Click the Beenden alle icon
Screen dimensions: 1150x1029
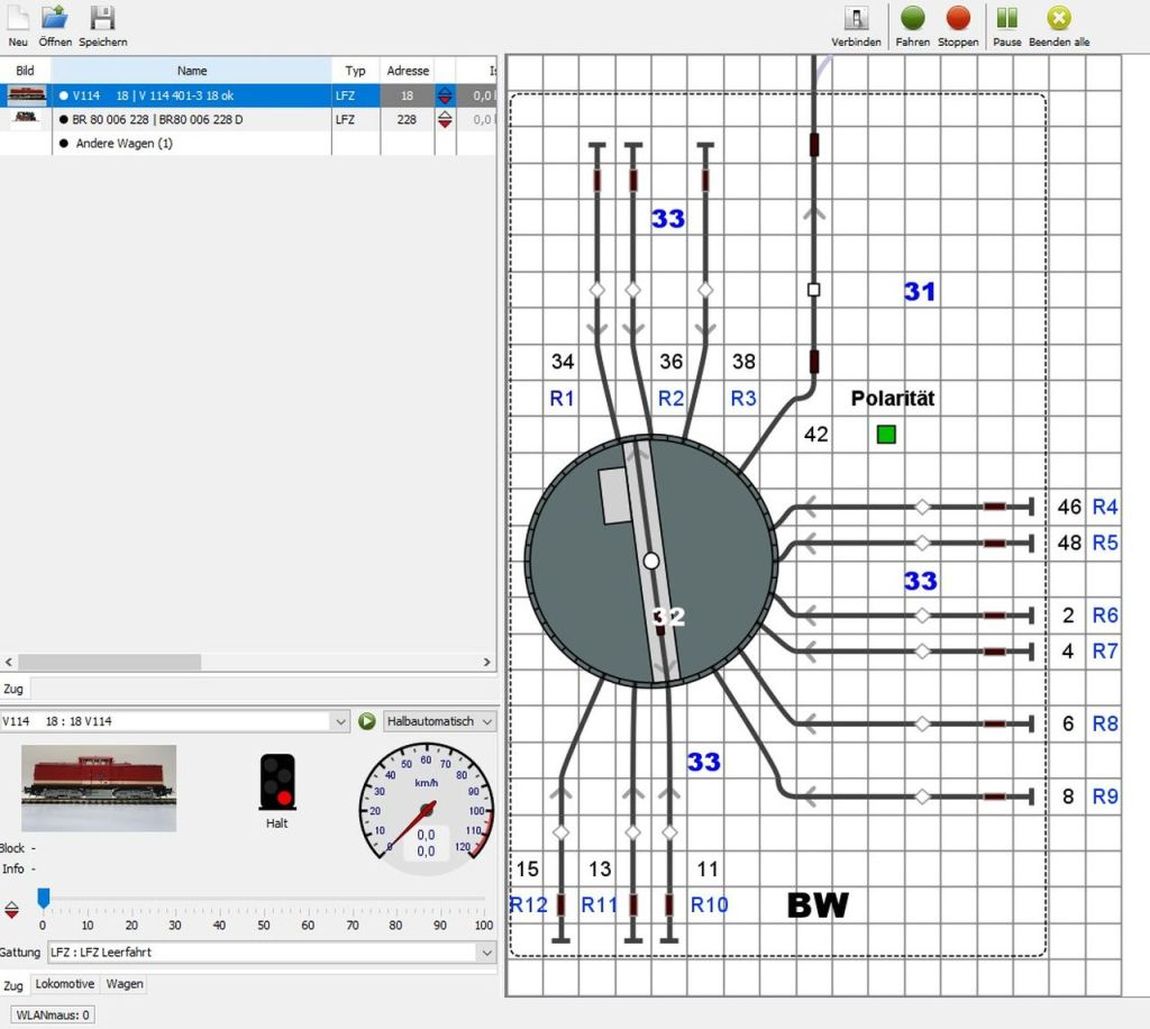pos(1059,18)
